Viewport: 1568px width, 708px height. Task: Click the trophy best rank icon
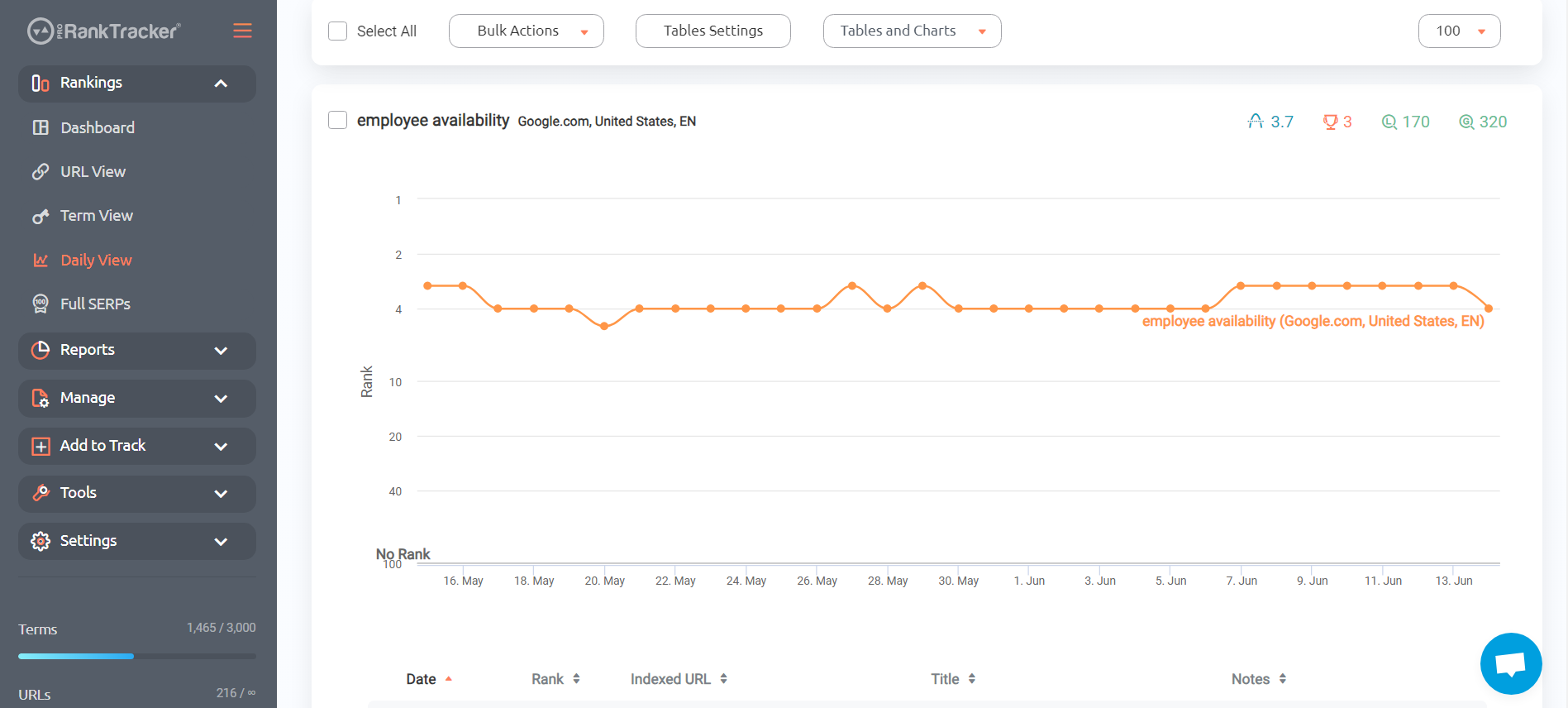(x=1330, y=122)
